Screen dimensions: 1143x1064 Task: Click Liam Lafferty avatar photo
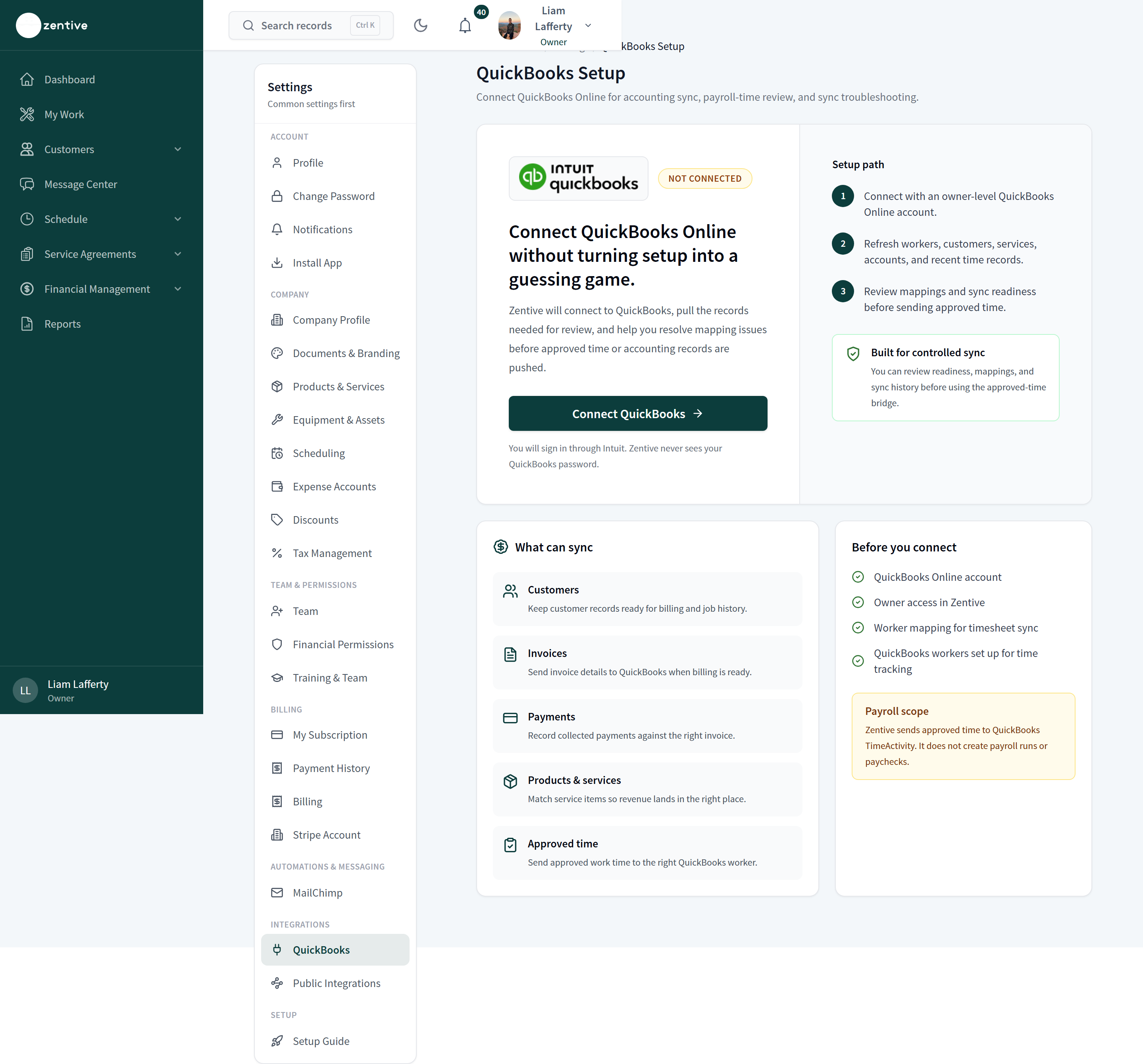point(510,25)
